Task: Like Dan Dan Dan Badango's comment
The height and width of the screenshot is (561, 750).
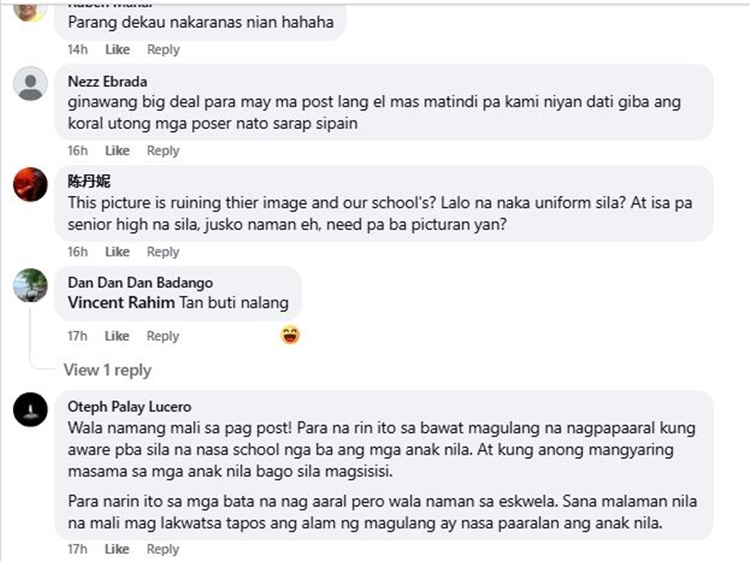Action: 117,336
